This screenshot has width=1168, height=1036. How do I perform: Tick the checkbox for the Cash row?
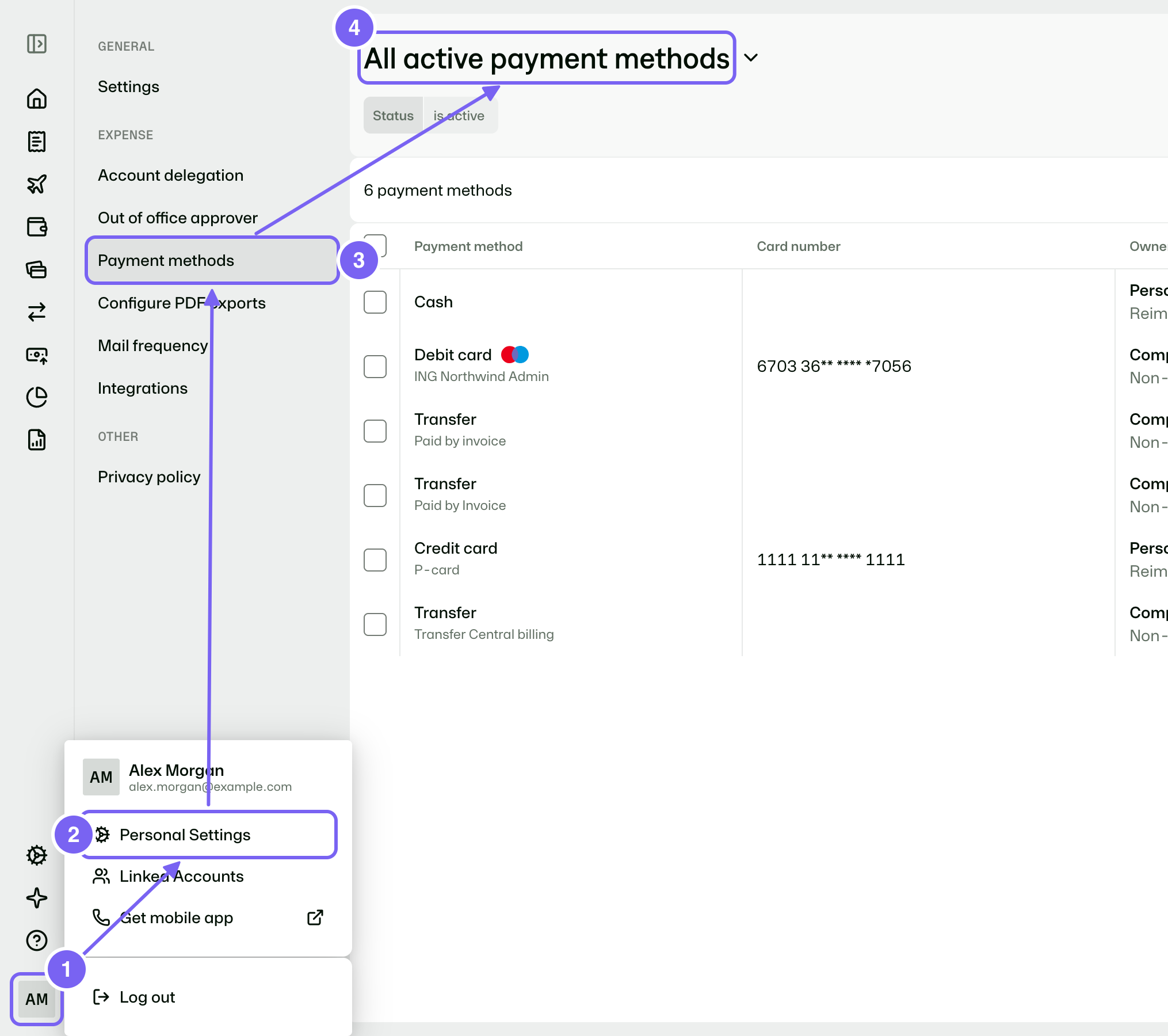tap(375, 302)
